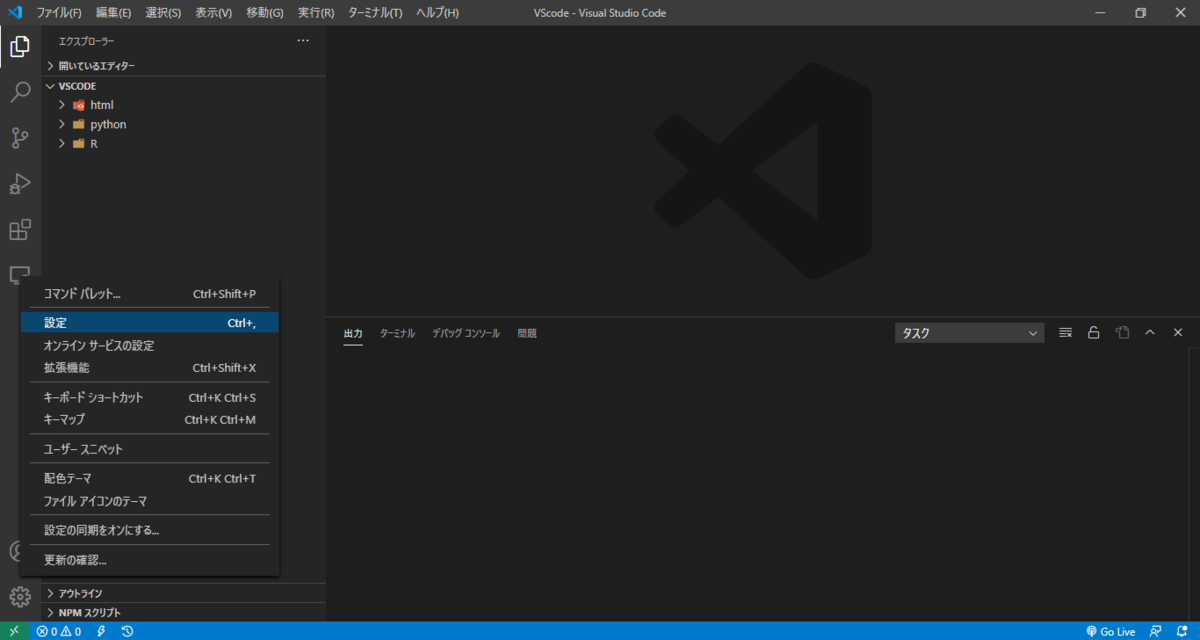Expand the html folder
Screen dimensions: 1200x640
tap(186, 105)
